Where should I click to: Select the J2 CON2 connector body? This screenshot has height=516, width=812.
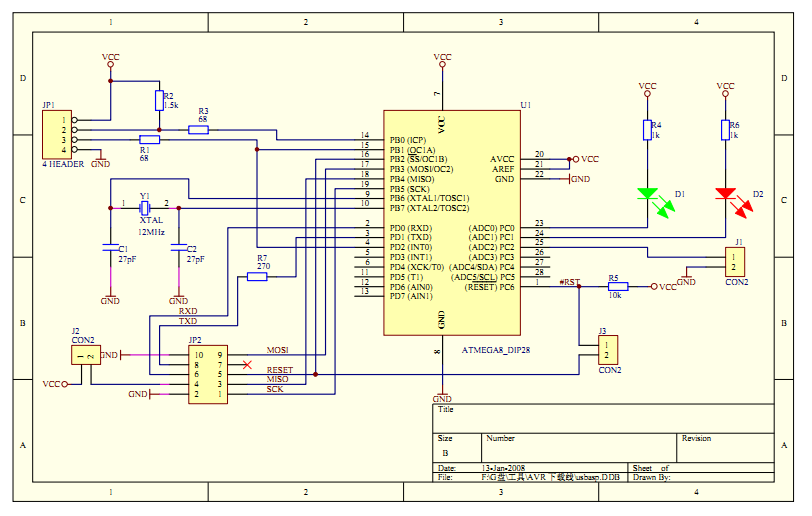[86, 355]
